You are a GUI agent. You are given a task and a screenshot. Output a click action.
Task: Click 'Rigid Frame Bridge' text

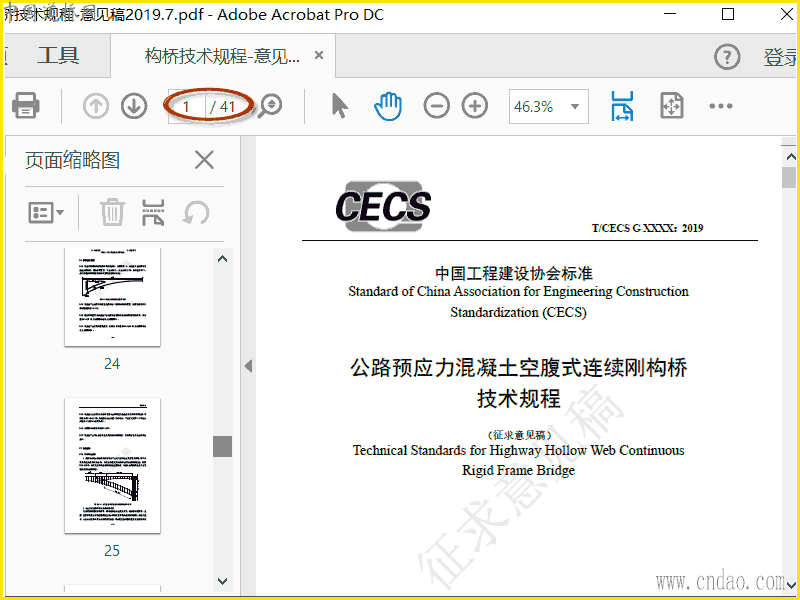tap(518, 470)
